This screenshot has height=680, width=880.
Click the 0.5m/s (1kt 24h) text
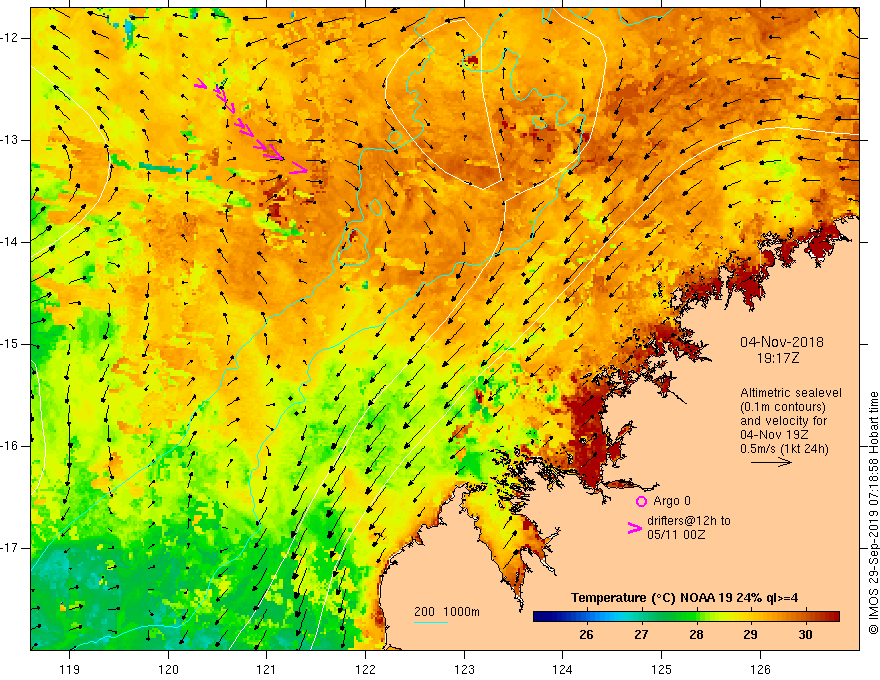784,449
